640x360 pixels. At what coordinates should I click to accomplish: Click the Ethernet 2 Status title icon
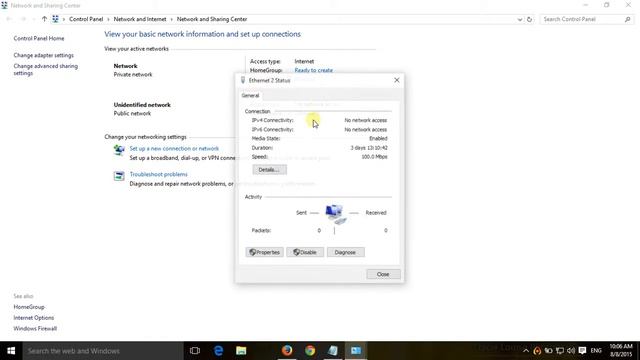click(243, 80)
